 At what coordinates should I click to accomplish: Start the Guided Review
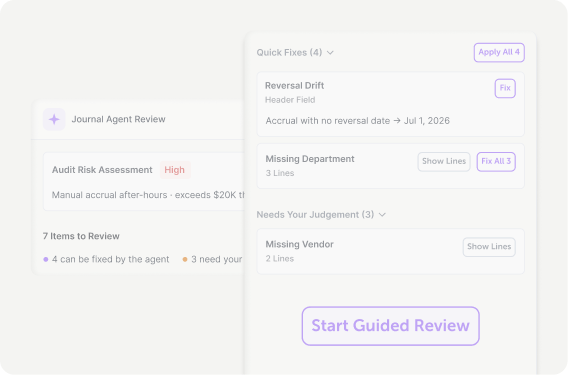390,326
